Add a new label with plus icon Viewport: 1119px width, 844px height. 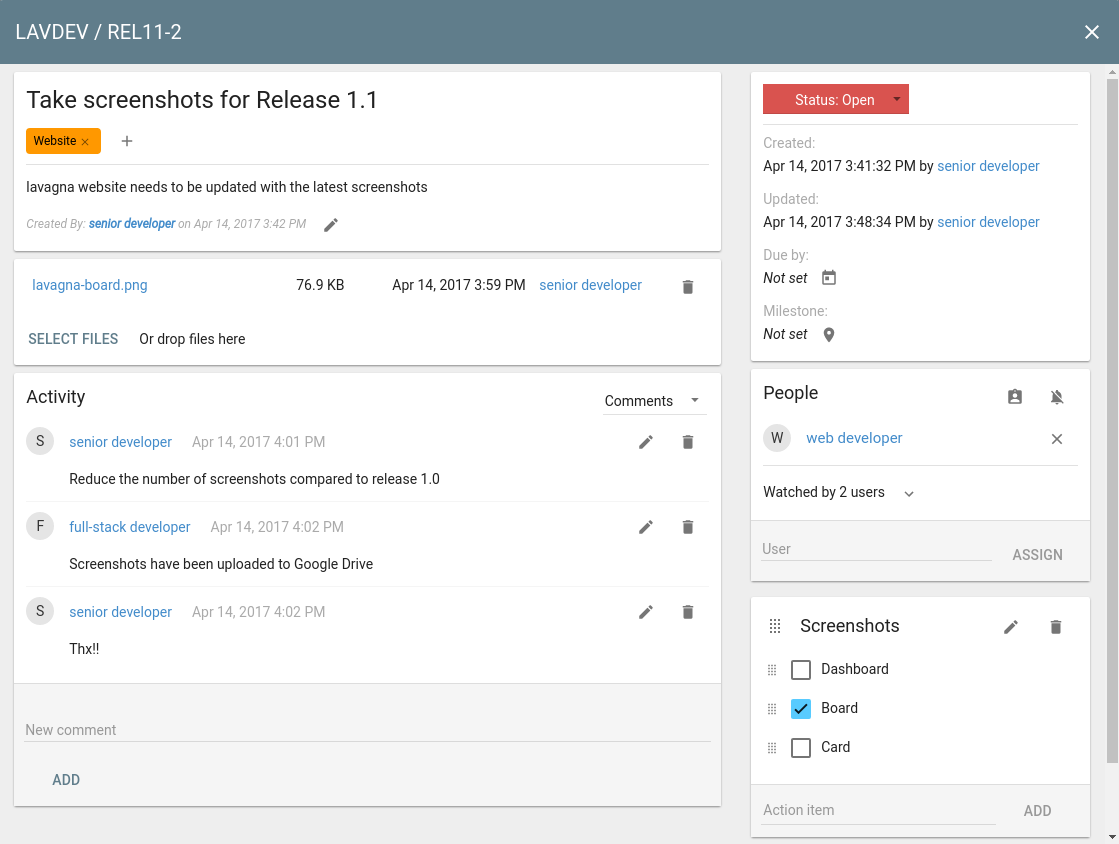[x=127, y=141]
